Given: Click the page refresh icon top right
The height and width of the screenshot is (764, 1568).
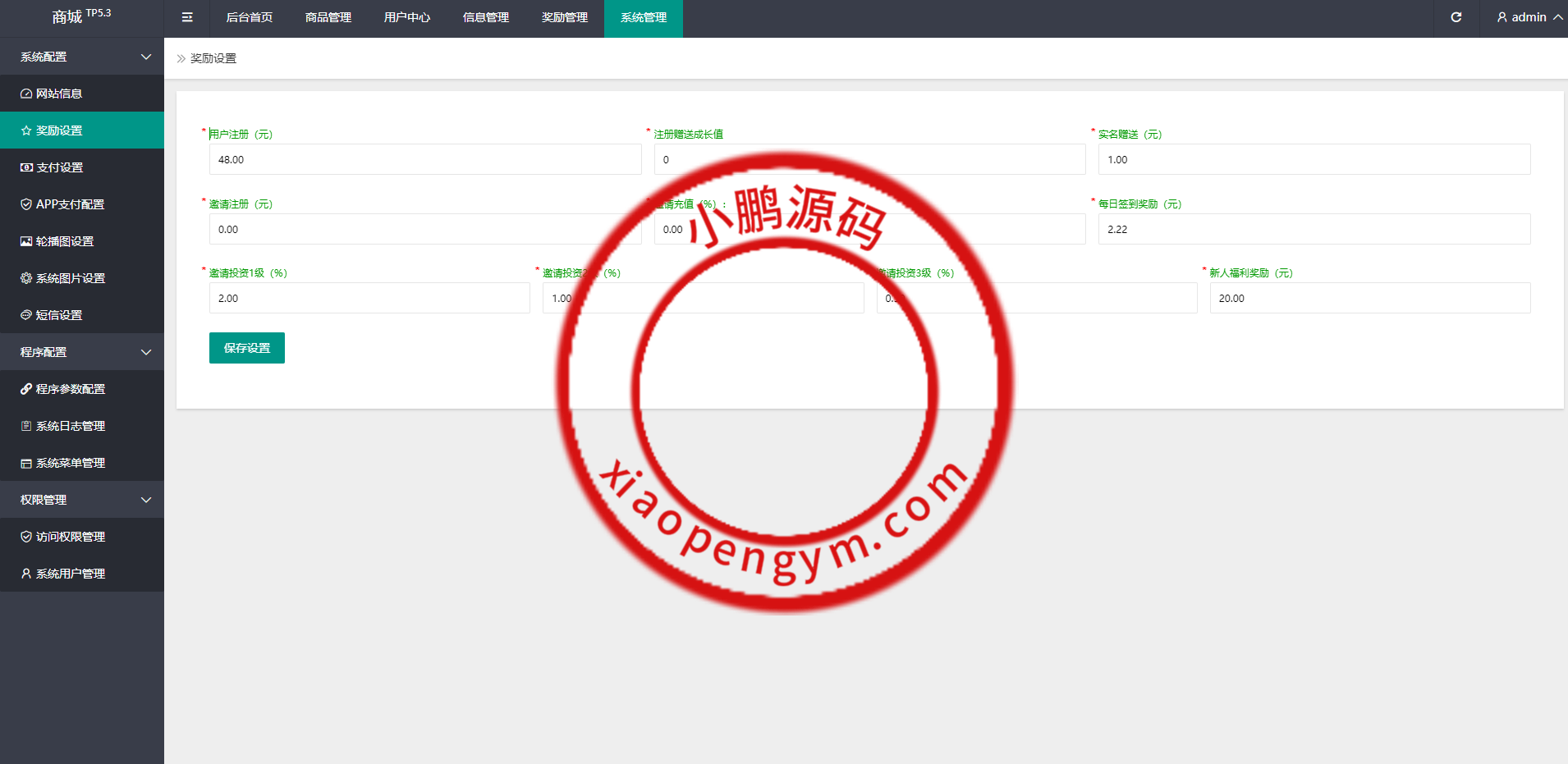Looking at the screenshot, I should pos(1456,16).
